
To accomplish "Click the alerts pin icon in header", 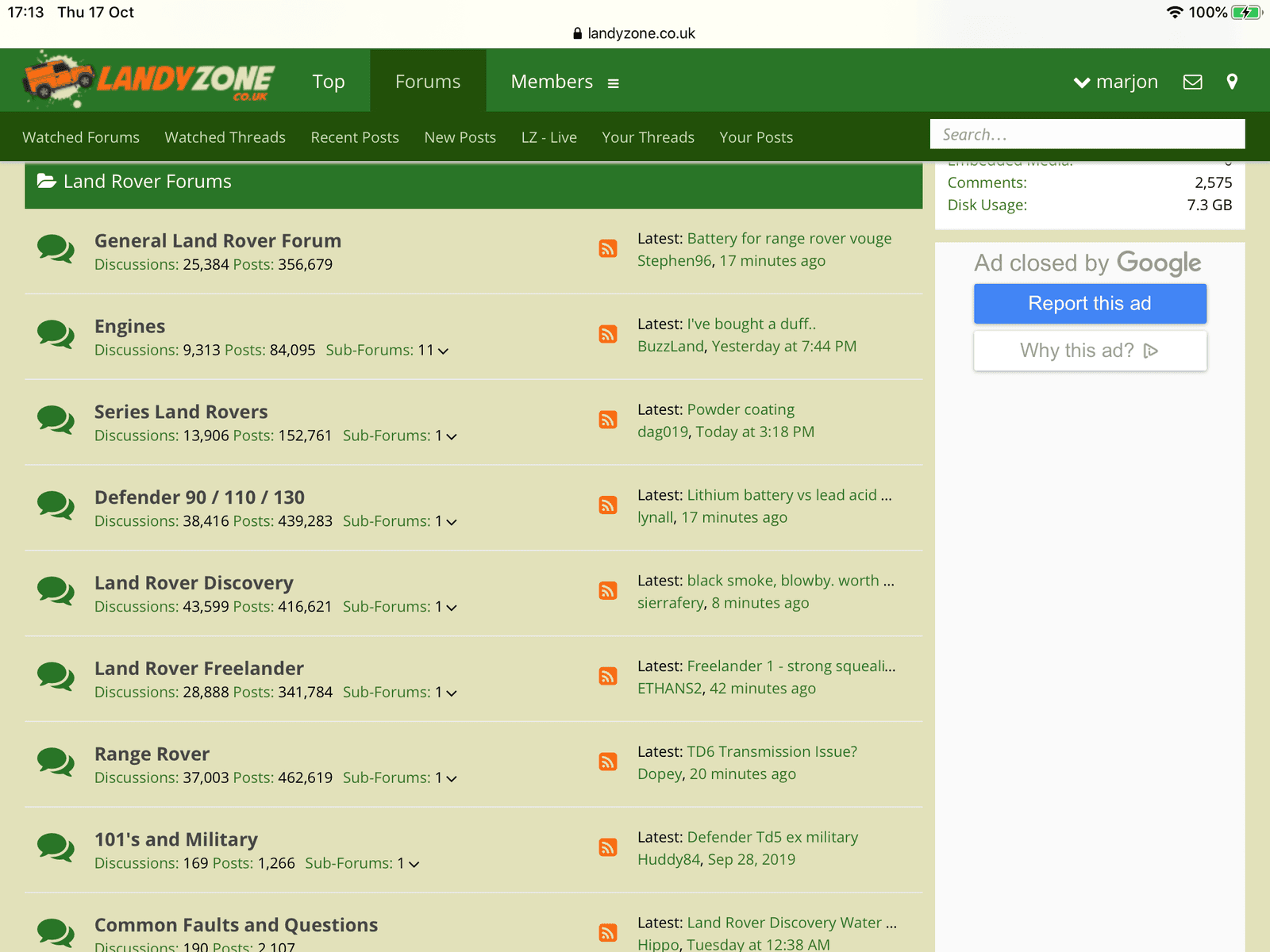I will [x=1232, y=82].
